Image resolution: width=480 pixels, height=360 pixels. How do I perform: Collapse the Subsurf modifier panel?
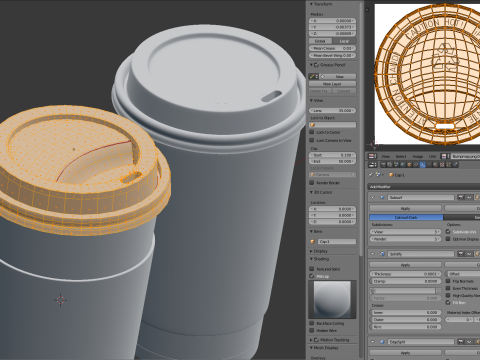[x=373, y=197]
